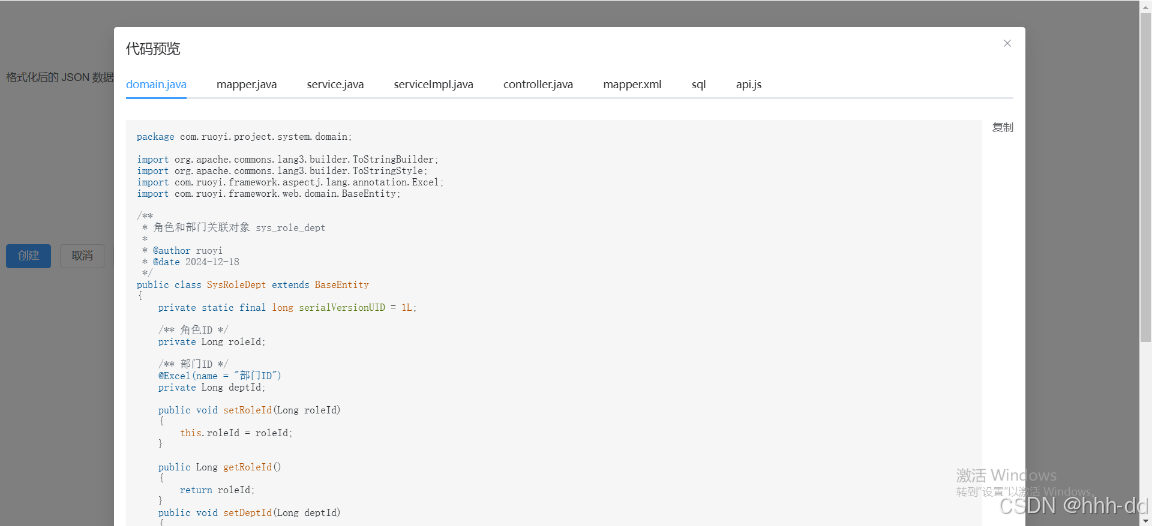
Task: Click the @Excel(name = "部门ID") annotation line
Action: click(x=220, y=375)
